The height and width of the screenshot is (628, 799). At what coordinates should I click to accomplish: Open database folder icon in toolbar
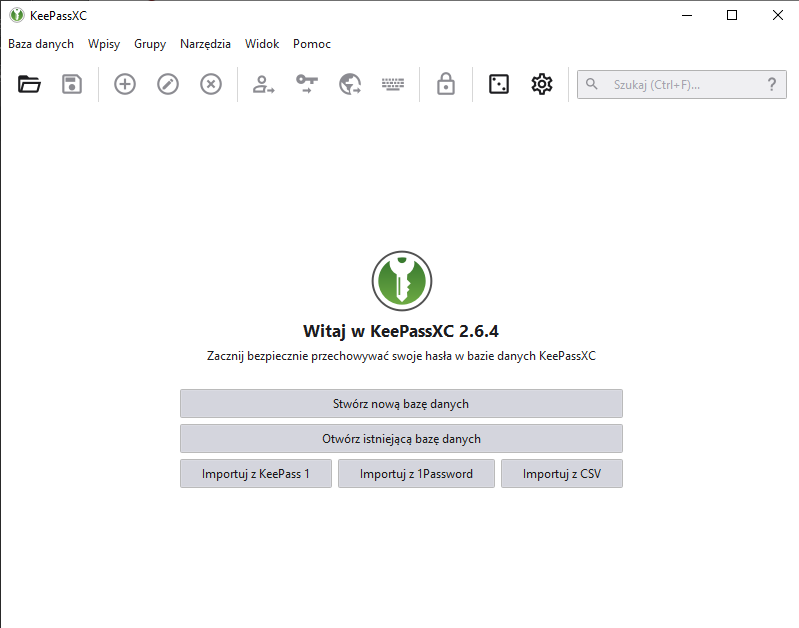click(29, 84)
